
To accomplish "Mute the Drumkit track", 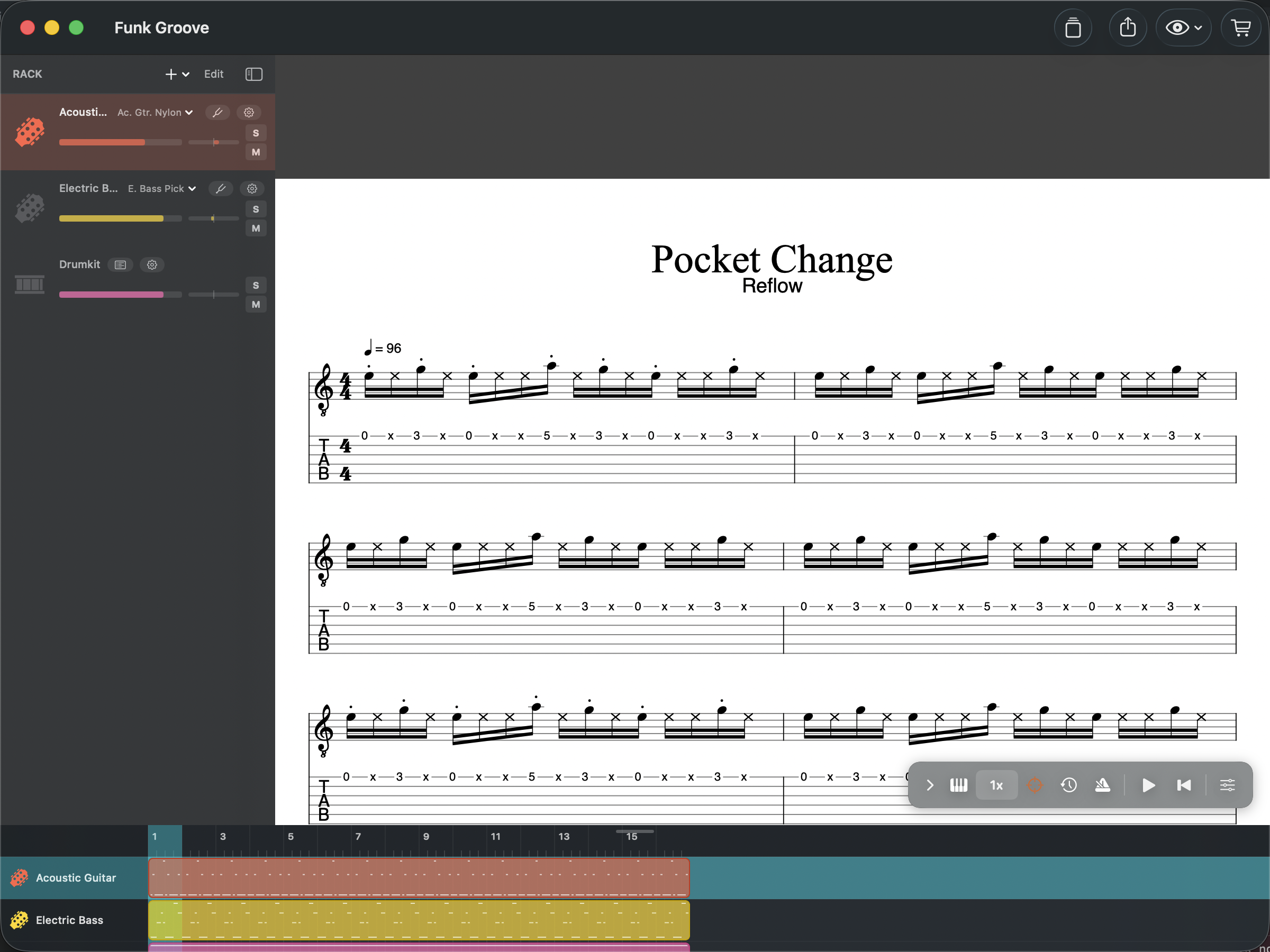I will click(256, 304).
